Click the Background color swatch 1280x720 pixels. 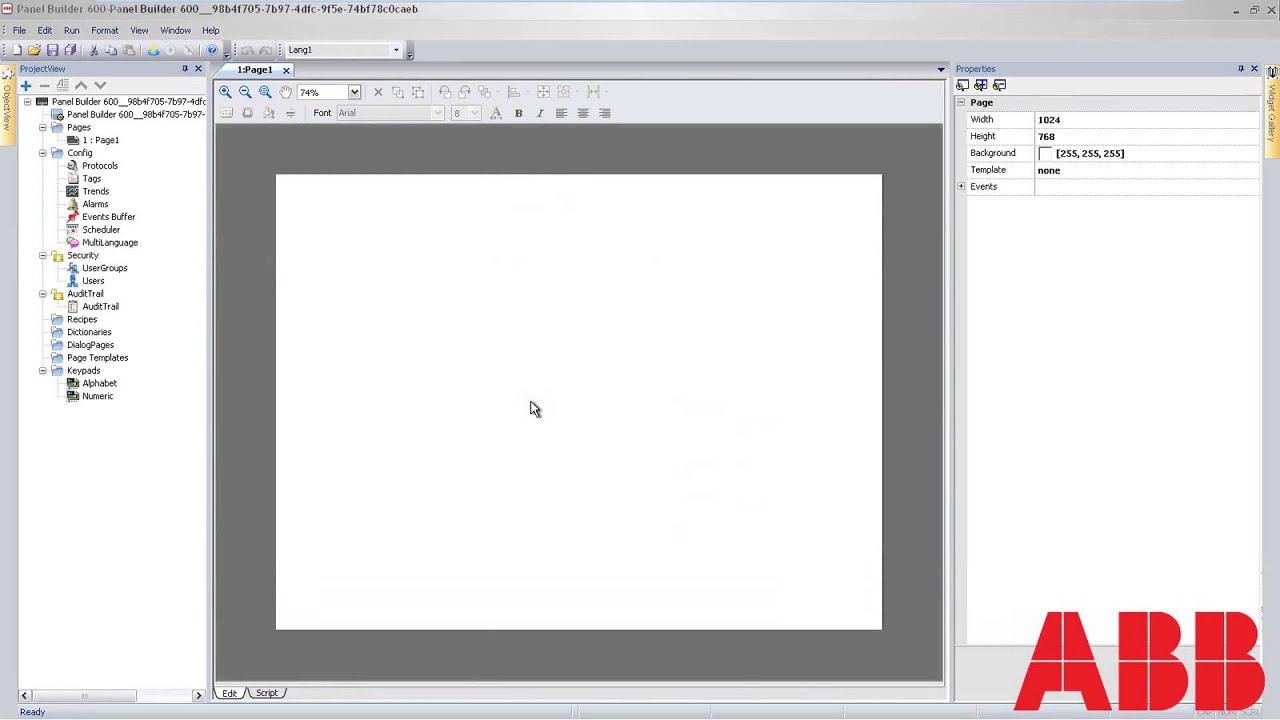1045,154
